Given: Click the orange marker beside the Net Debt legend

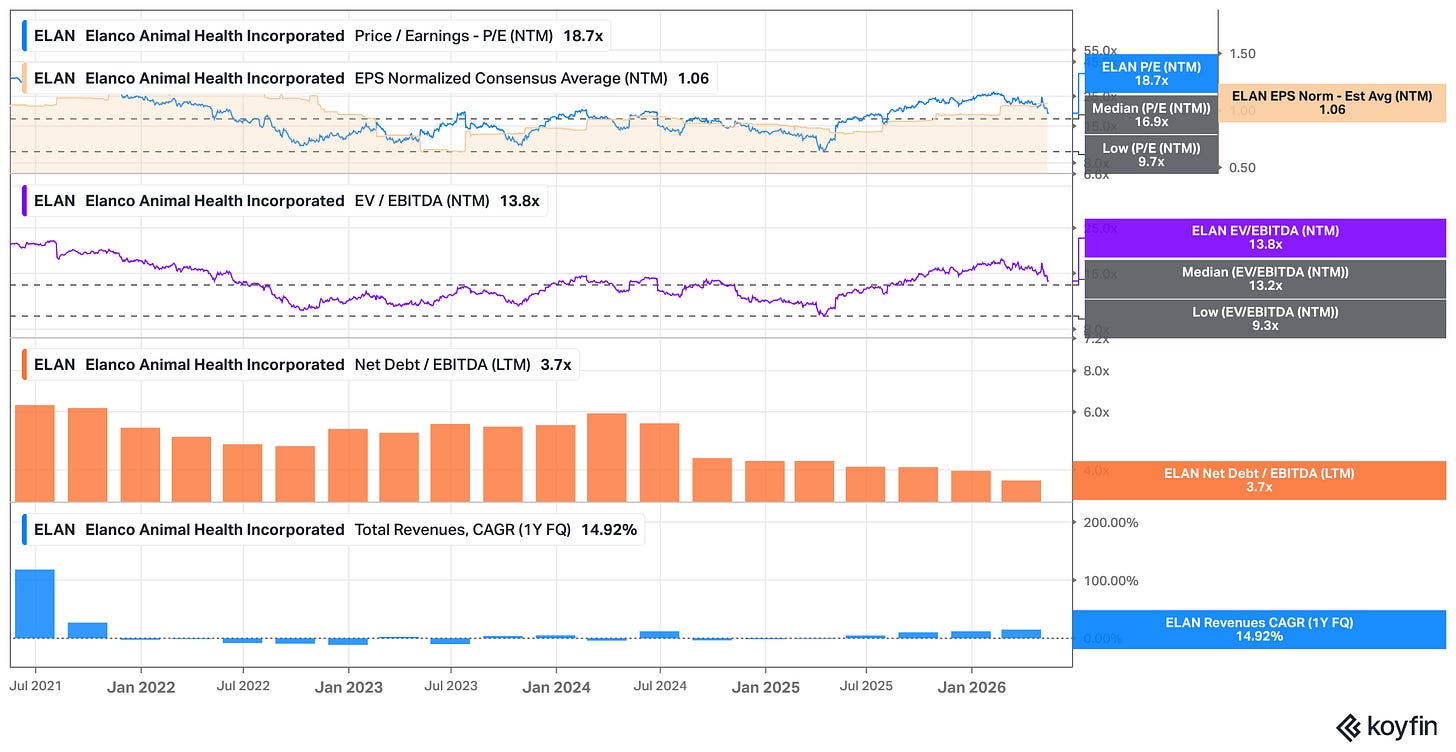Looking at the screenshot, I should [x=23, y=365].
